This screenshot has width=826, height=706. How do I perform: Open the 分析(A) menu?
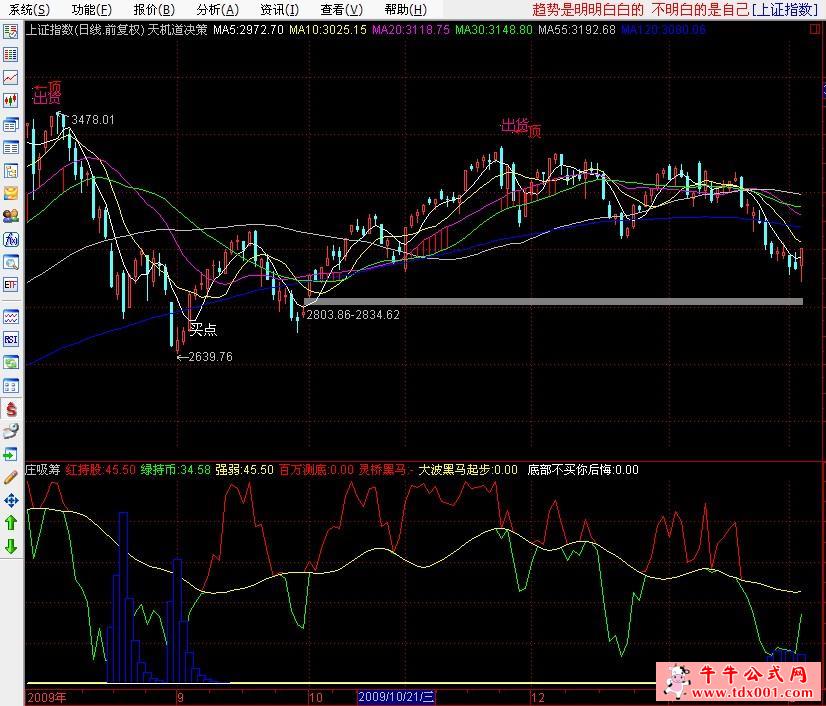pos(217,9)
